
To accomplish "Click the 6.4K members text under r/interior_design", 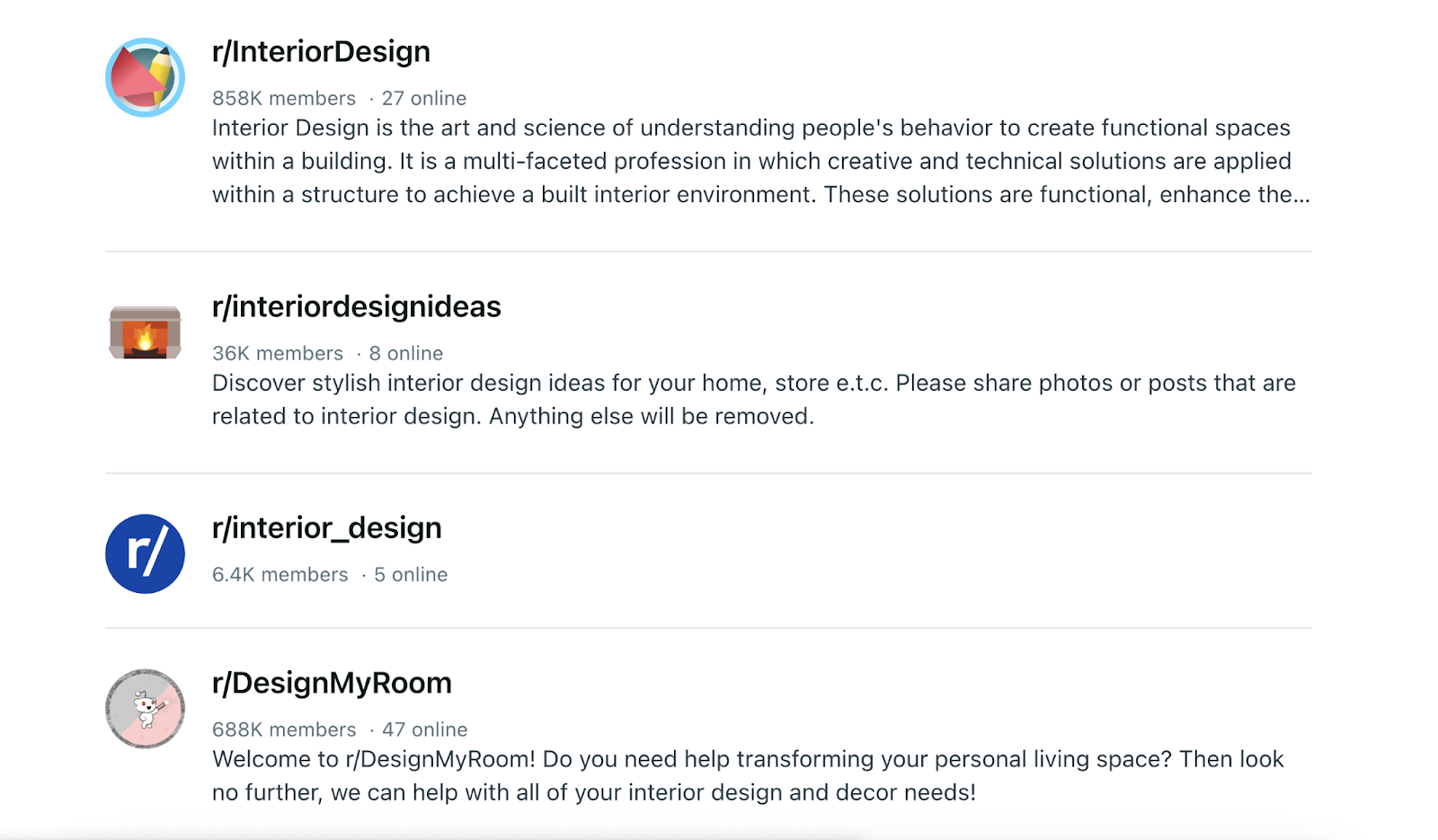I will click(x=280, y=574).
